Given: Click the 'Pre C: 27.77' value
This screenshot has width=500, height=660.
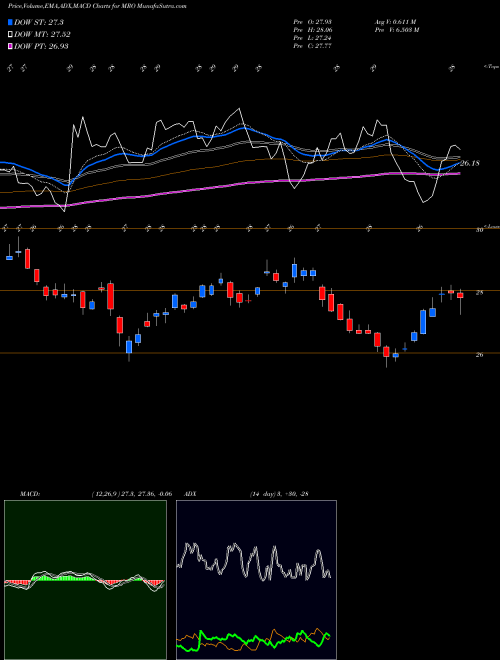Looking at the screenshot, I should [x=313, y=46].
